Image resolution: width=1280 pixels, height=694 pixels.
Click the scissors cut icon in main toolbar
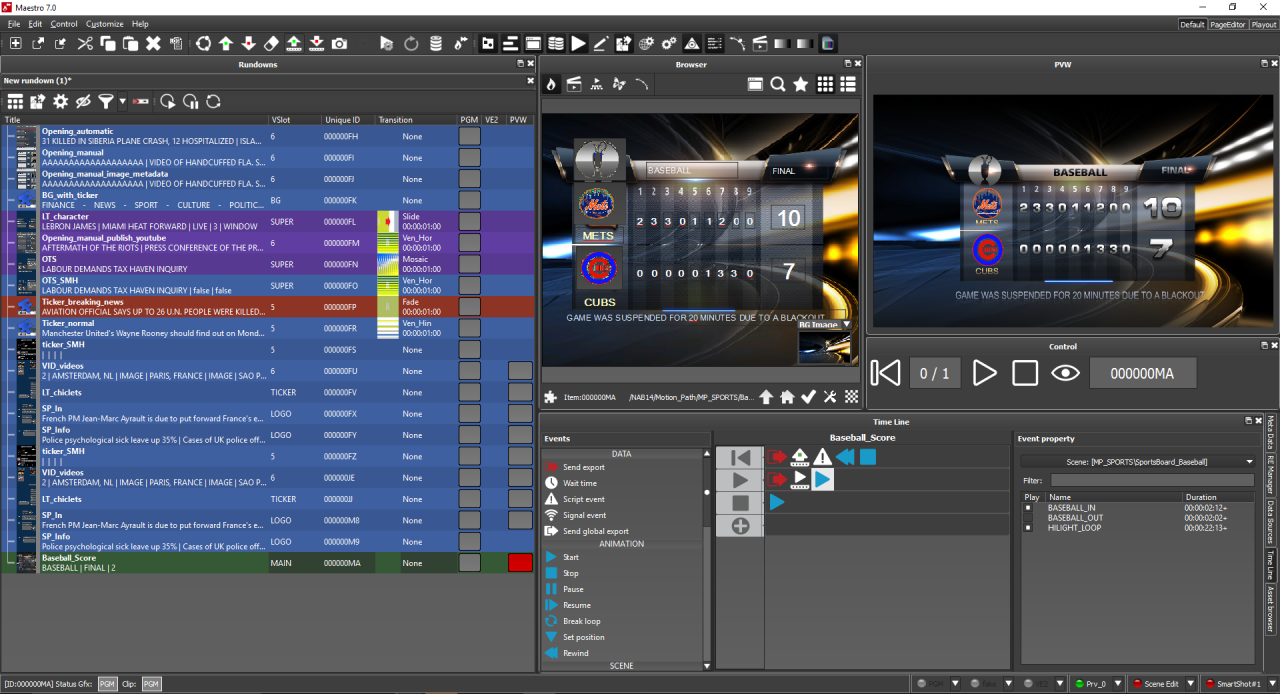[x=85, y=43]
